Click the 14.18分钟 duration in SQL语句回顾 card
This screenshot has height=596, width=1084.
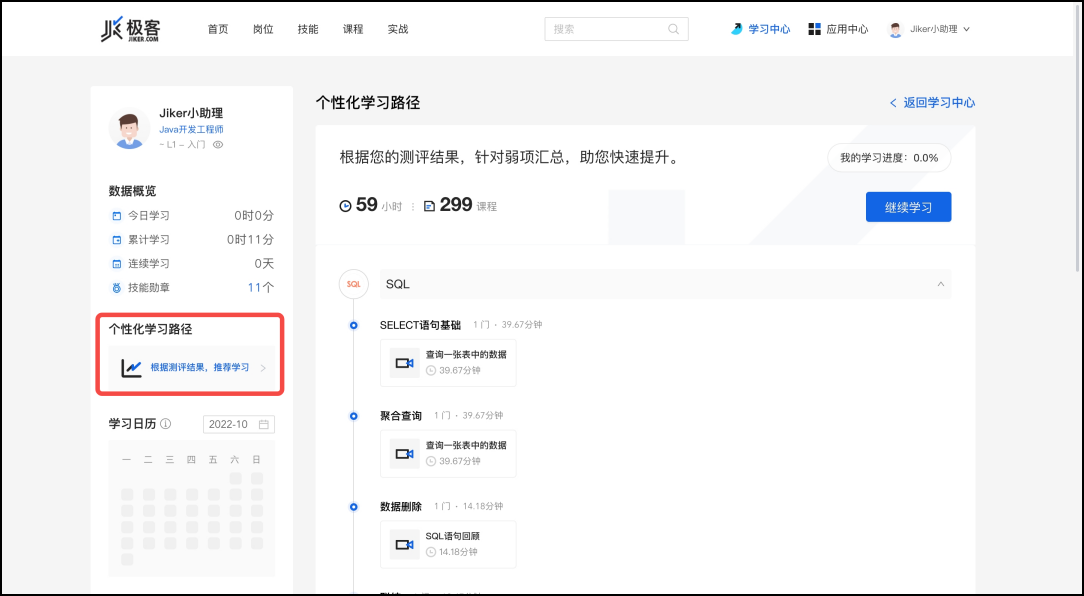458,552
